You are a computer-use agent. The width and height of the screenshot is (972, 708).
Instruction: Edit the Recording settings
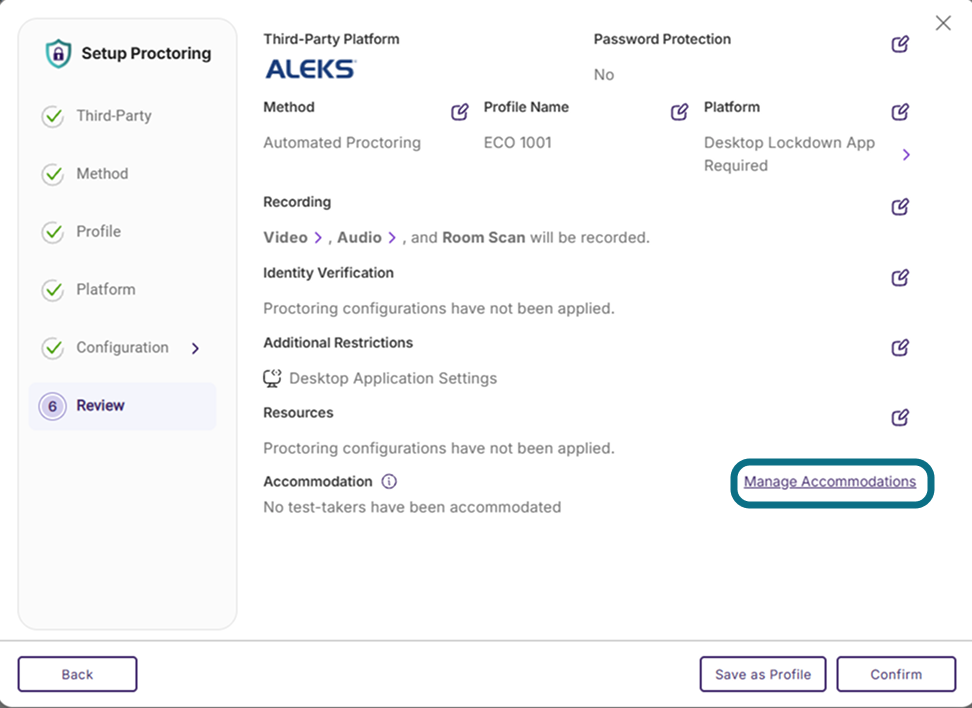(900, 206)
